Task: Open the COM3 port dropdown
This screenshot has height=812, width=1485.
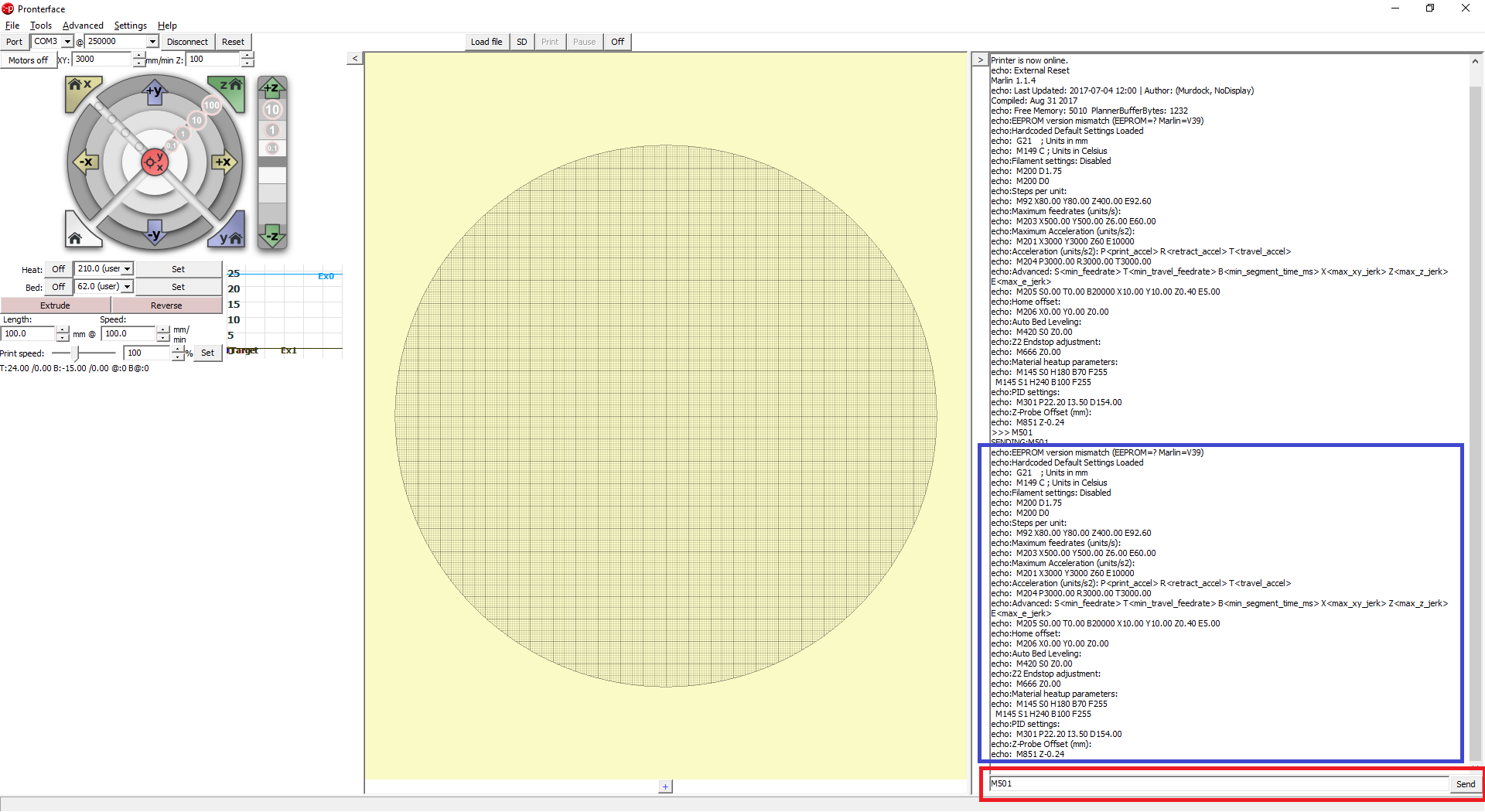Action: click(67, 42)
